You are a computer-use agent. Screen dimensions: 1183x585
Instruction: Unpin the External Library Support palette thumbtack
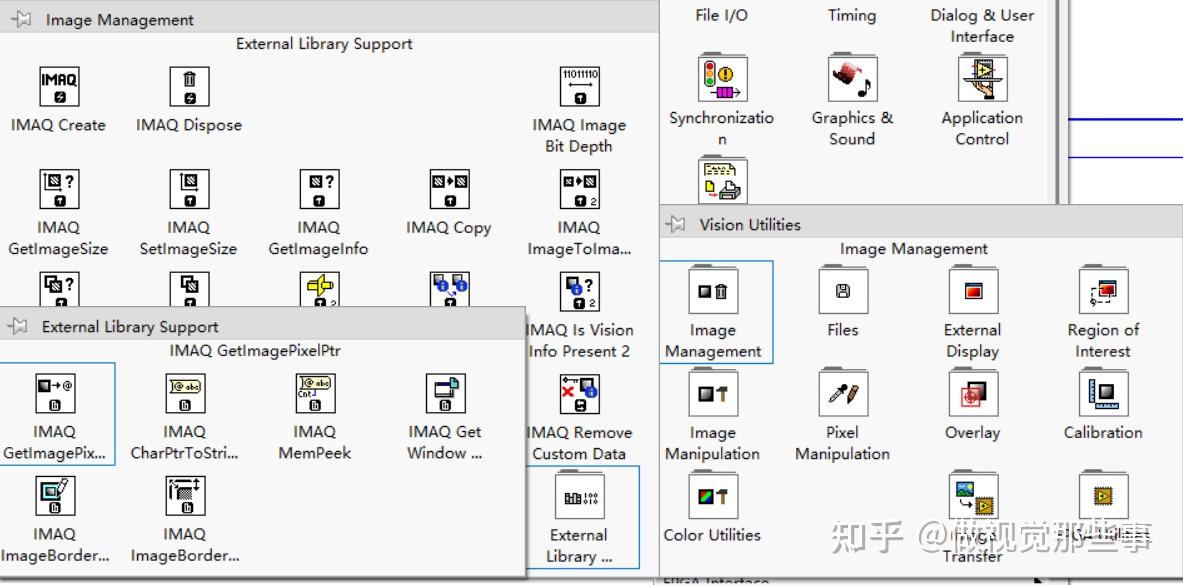point(18,327)
